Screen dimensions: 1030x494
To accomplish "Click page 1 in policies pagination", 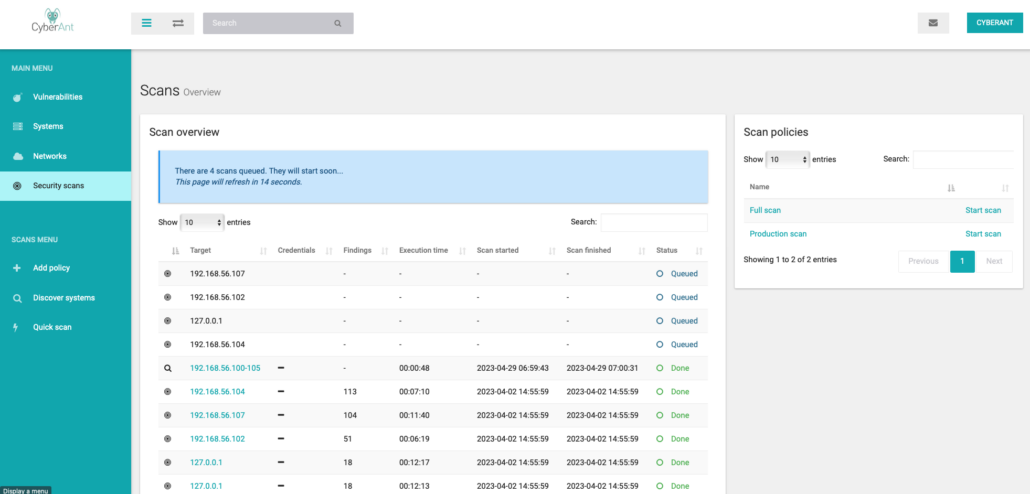I will click(x=962, y=261).
